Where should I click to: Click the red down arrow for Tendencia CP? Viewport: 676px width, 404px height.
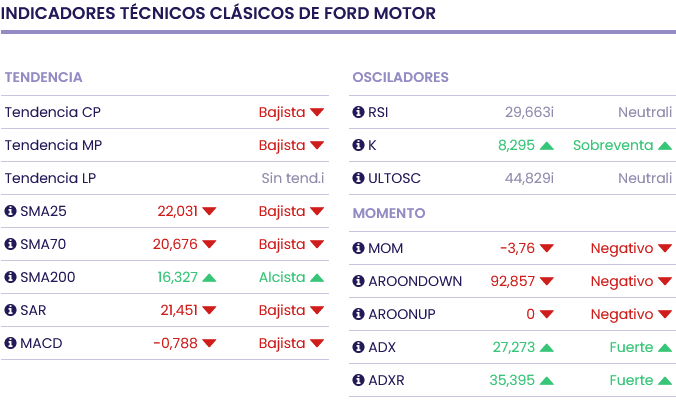pos(317,113)
